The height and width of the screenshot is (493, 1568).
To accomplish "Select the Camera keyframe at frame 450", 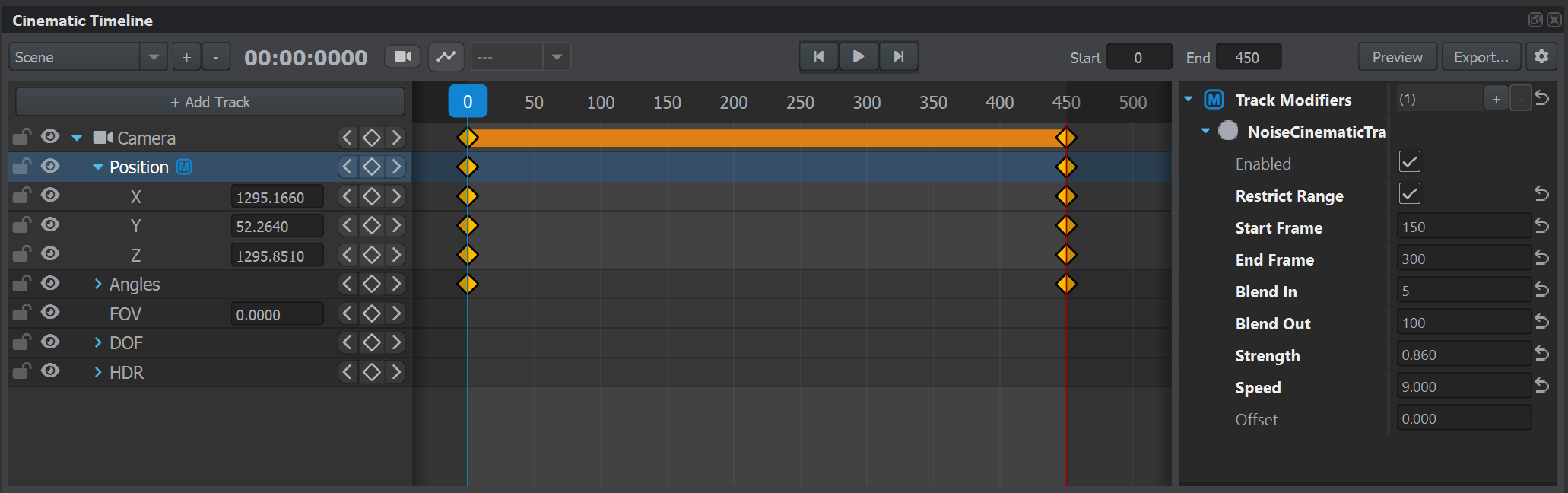I will point(1066,138).
